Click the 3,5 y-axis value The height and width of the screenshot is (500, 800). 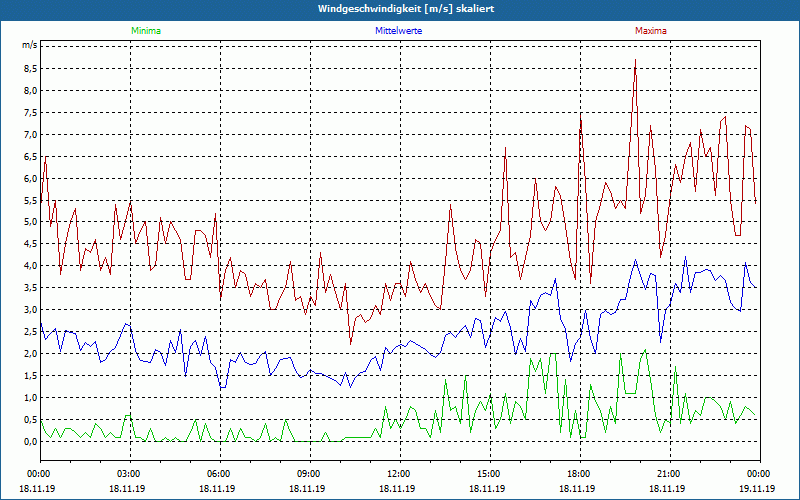(x=31, y=288)
